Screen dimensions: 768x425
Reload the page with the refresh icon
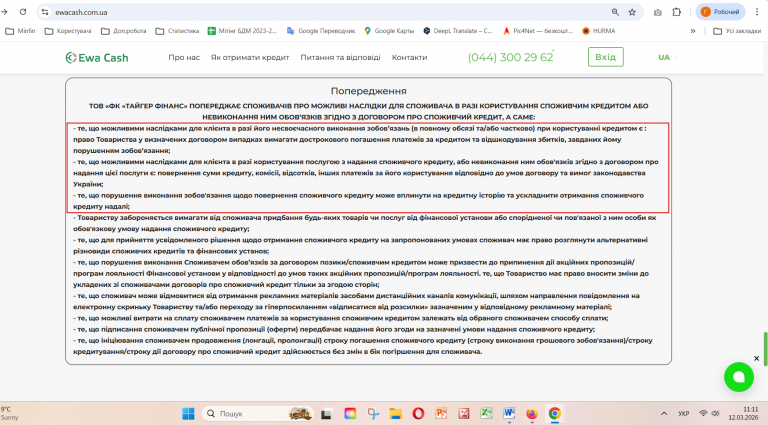[23, 12]
